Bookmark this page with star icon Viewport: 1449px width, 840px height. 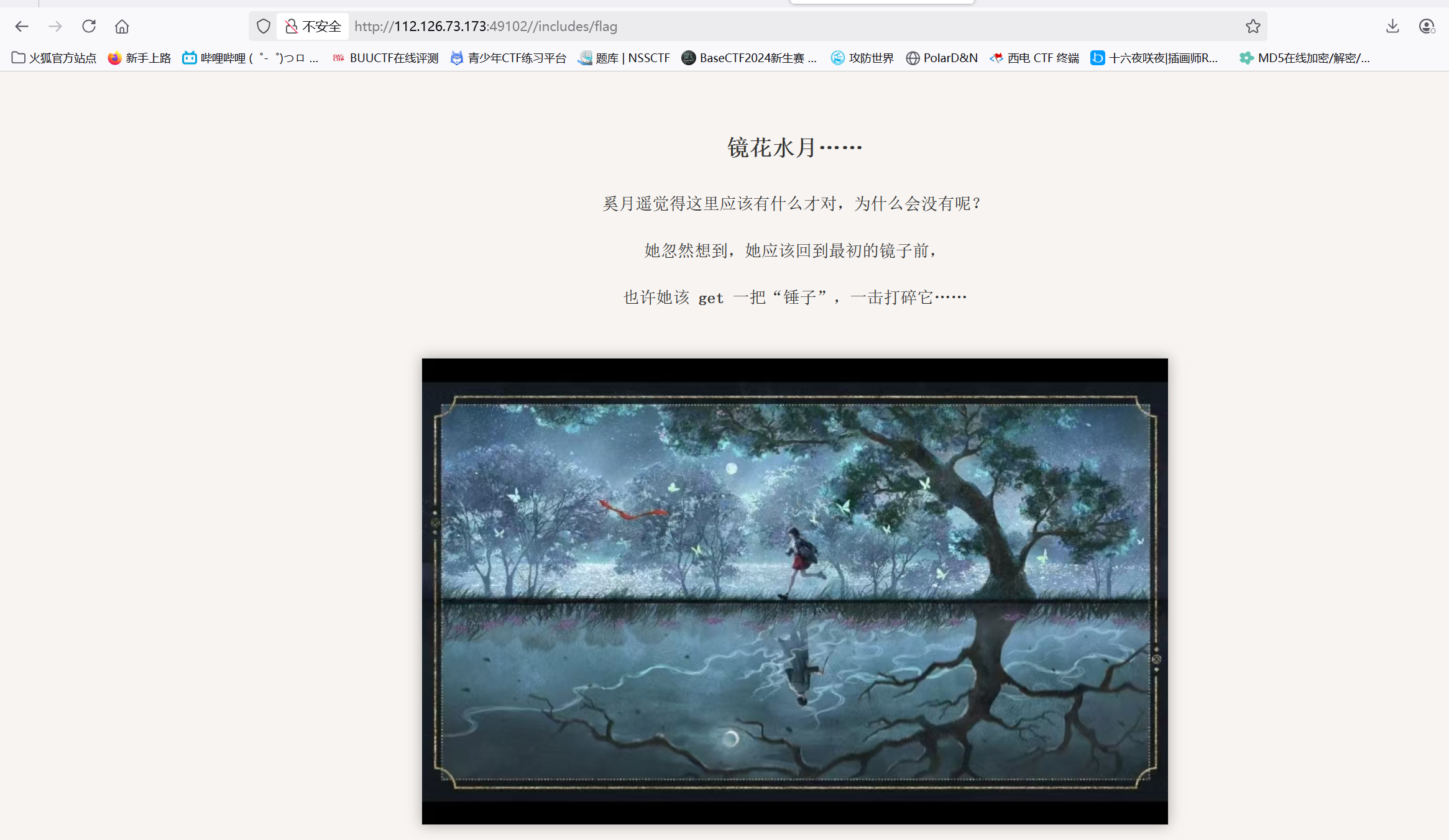pos(1253,26)
